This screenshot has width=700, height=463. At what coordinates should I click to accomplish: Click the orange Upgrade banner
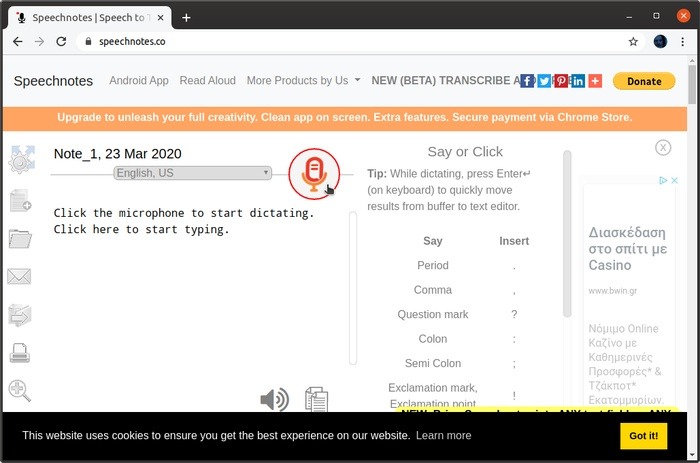(x=345, y=117)
